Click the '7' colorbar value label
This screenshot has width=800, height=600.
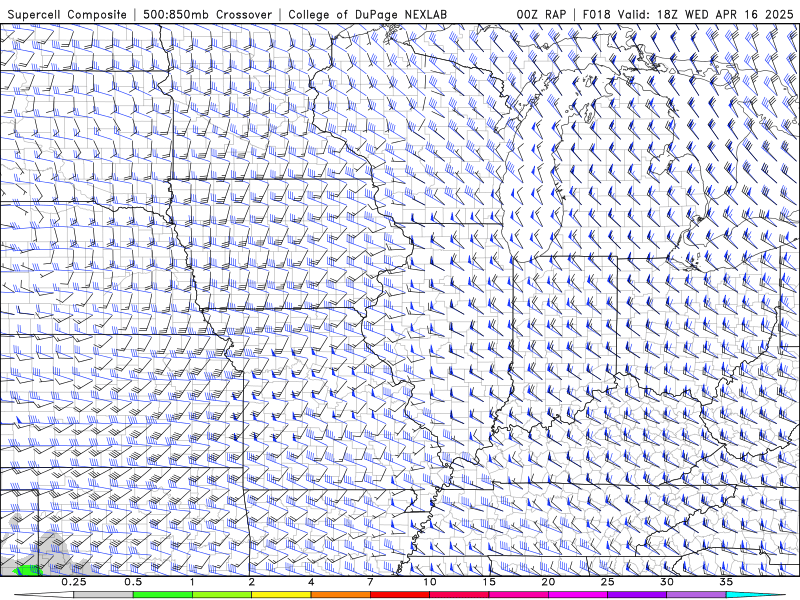tap(370, 582)
